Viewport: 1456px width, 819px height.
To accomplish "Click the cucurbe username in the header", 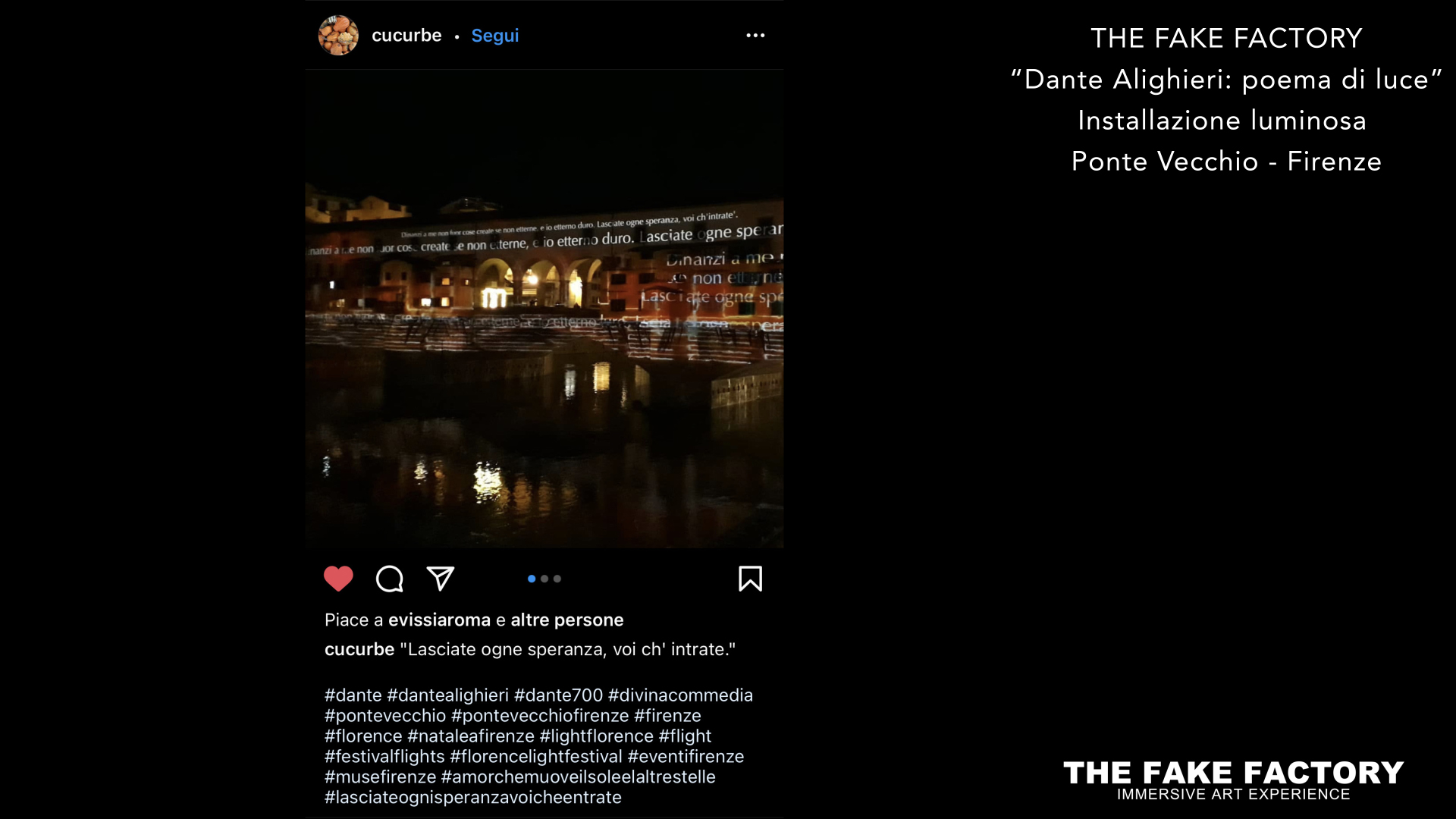I will [x=406, y=36].
